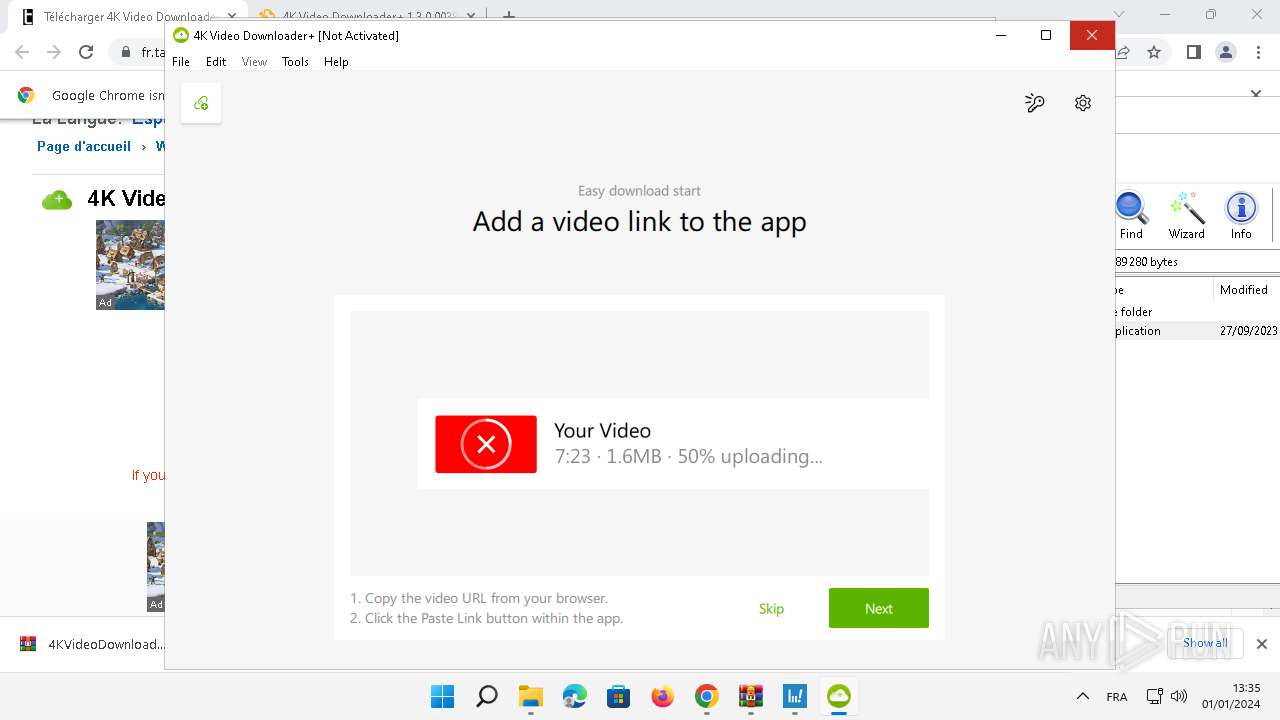Open Chrome profile avatar

(1226, 52)
